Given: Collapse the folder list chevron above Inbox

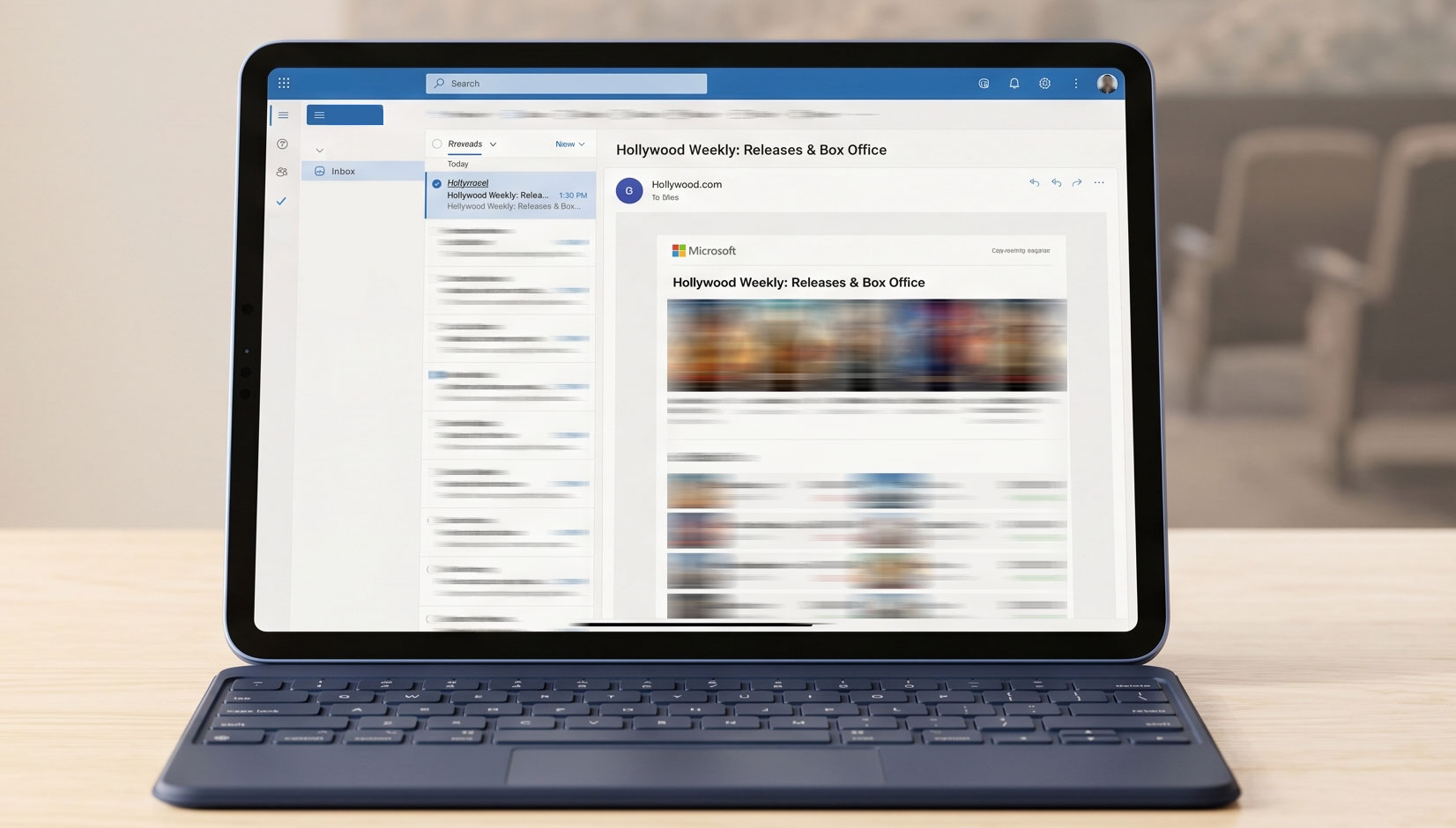Looking at the screenshot, I should [x=319, y=151].
